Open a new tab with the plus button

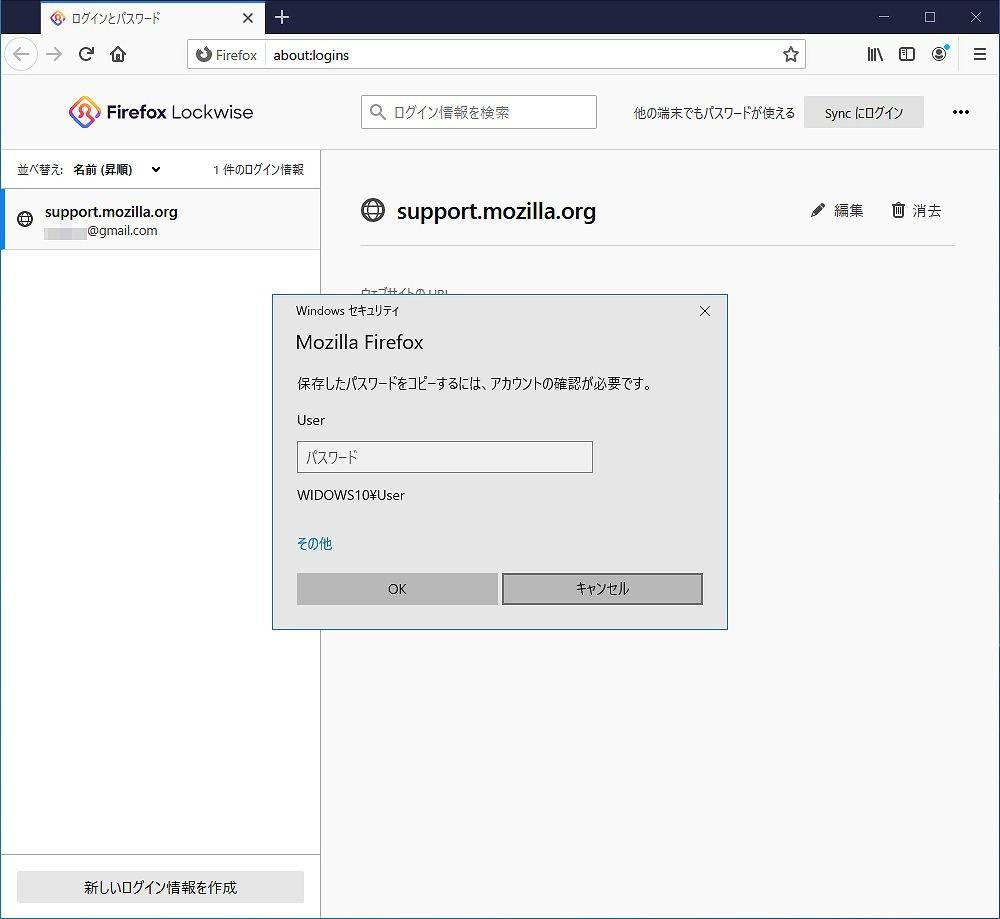(x=282, y=17)
